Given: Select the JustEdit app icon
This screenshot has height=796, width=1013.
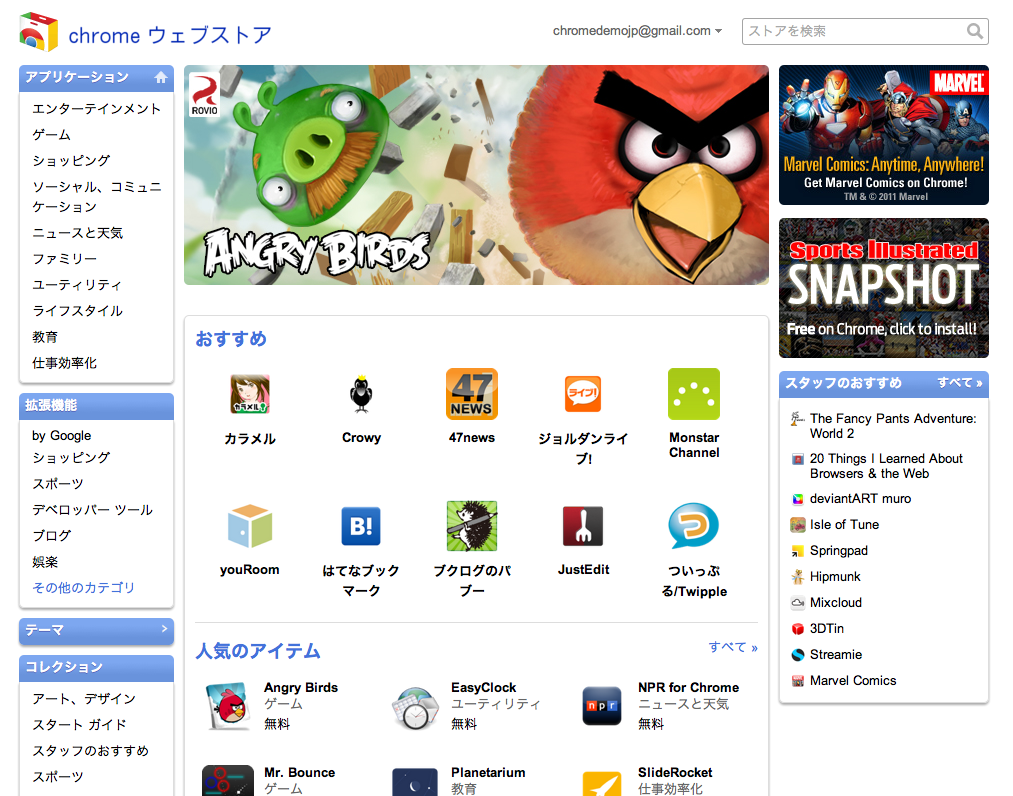Looking at the screenshot, I should (582, 526).
